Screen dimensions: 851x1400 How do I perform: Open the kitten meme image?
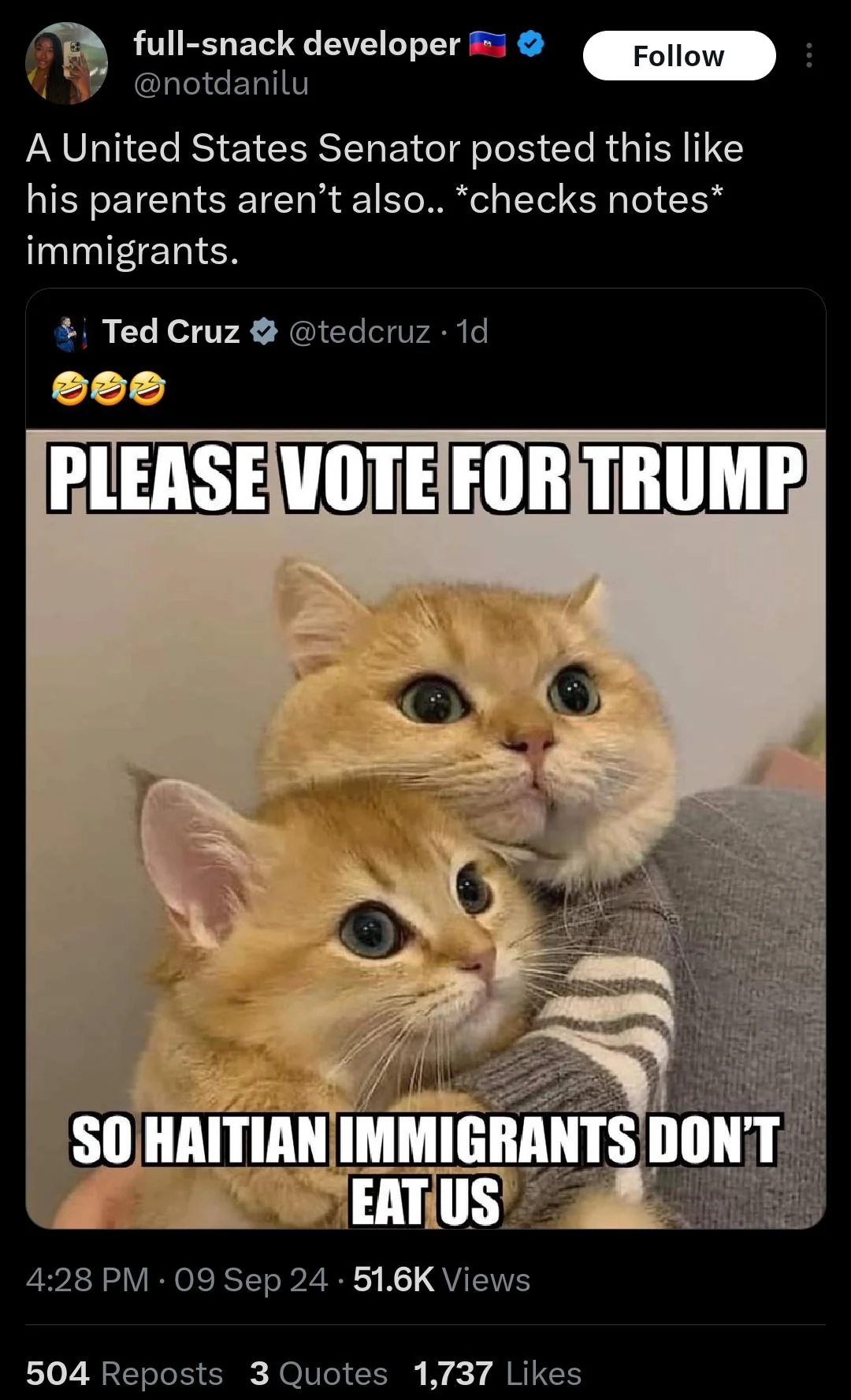(x=425, y=828)
